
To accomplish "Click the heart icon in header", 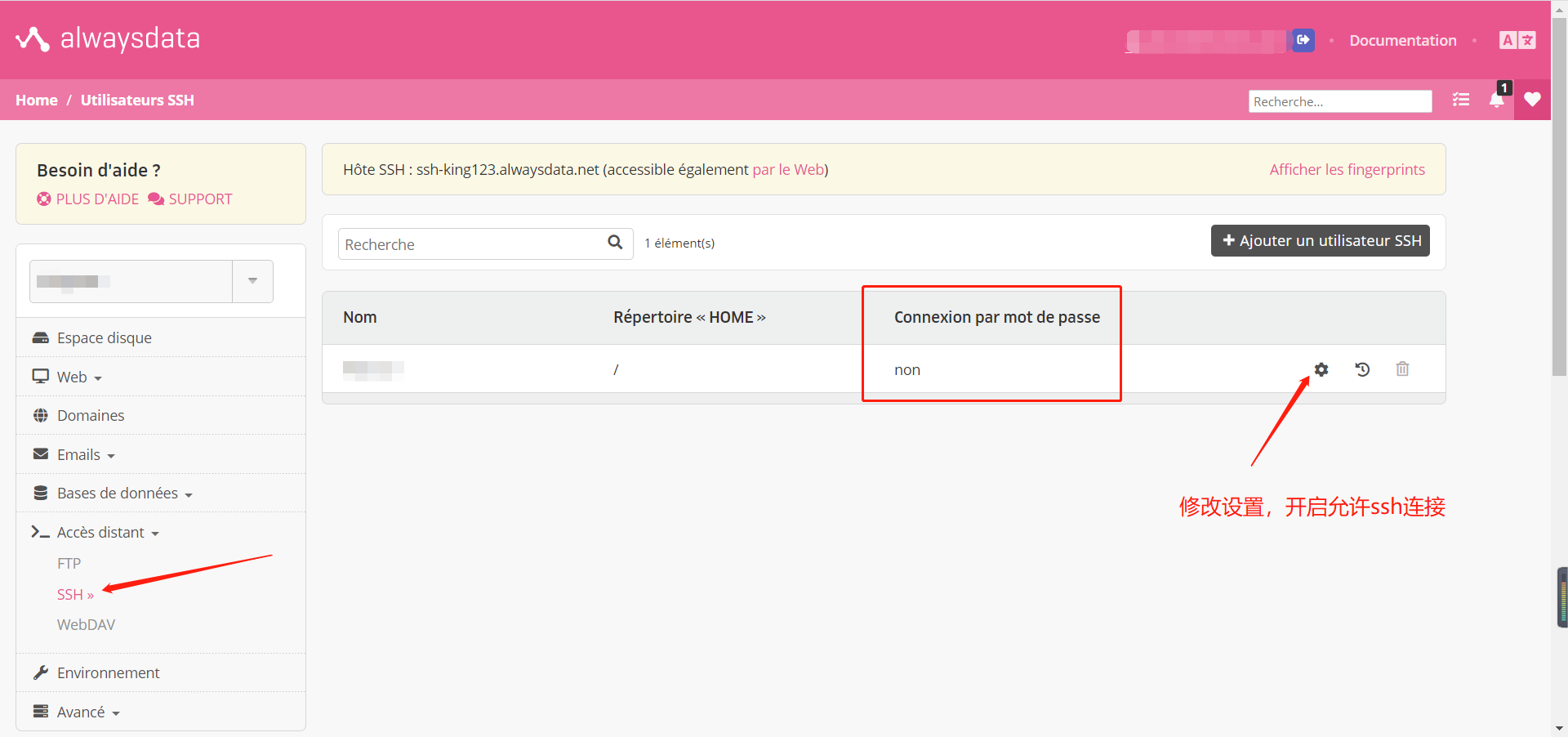I will [1532, 100].
